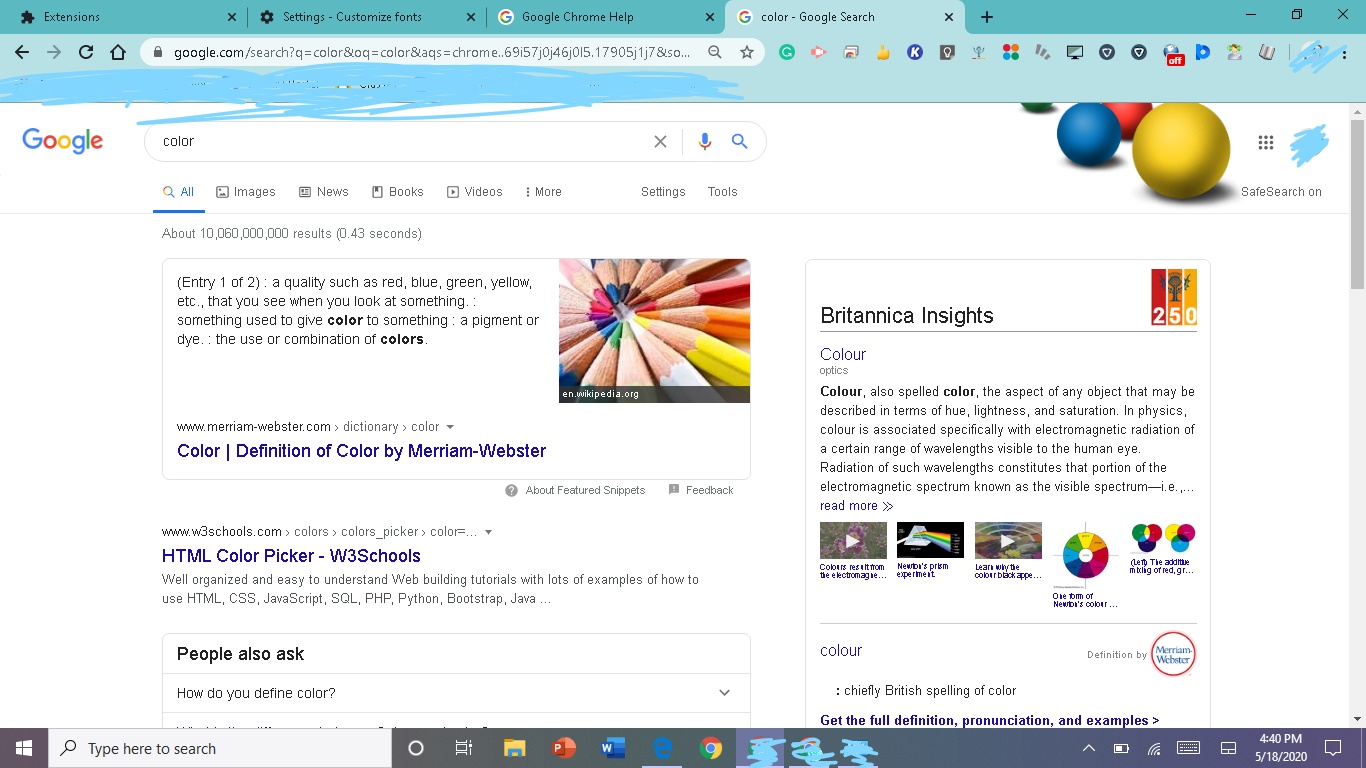This screenshot has width=1366, height=768.
Task: Click the zoom magnifier in address bar
Action: click(715, 52)
